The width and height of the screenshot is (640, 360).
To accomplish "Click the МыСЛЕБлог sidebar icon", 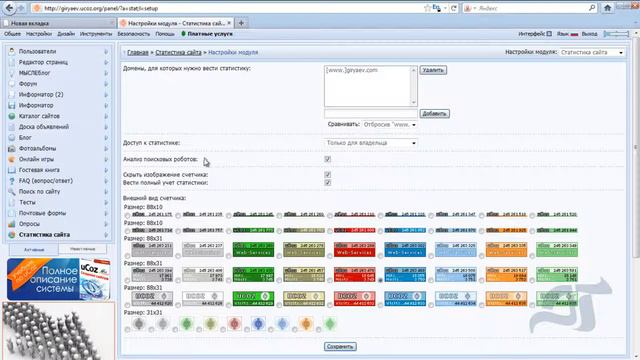I will point(12,73).
